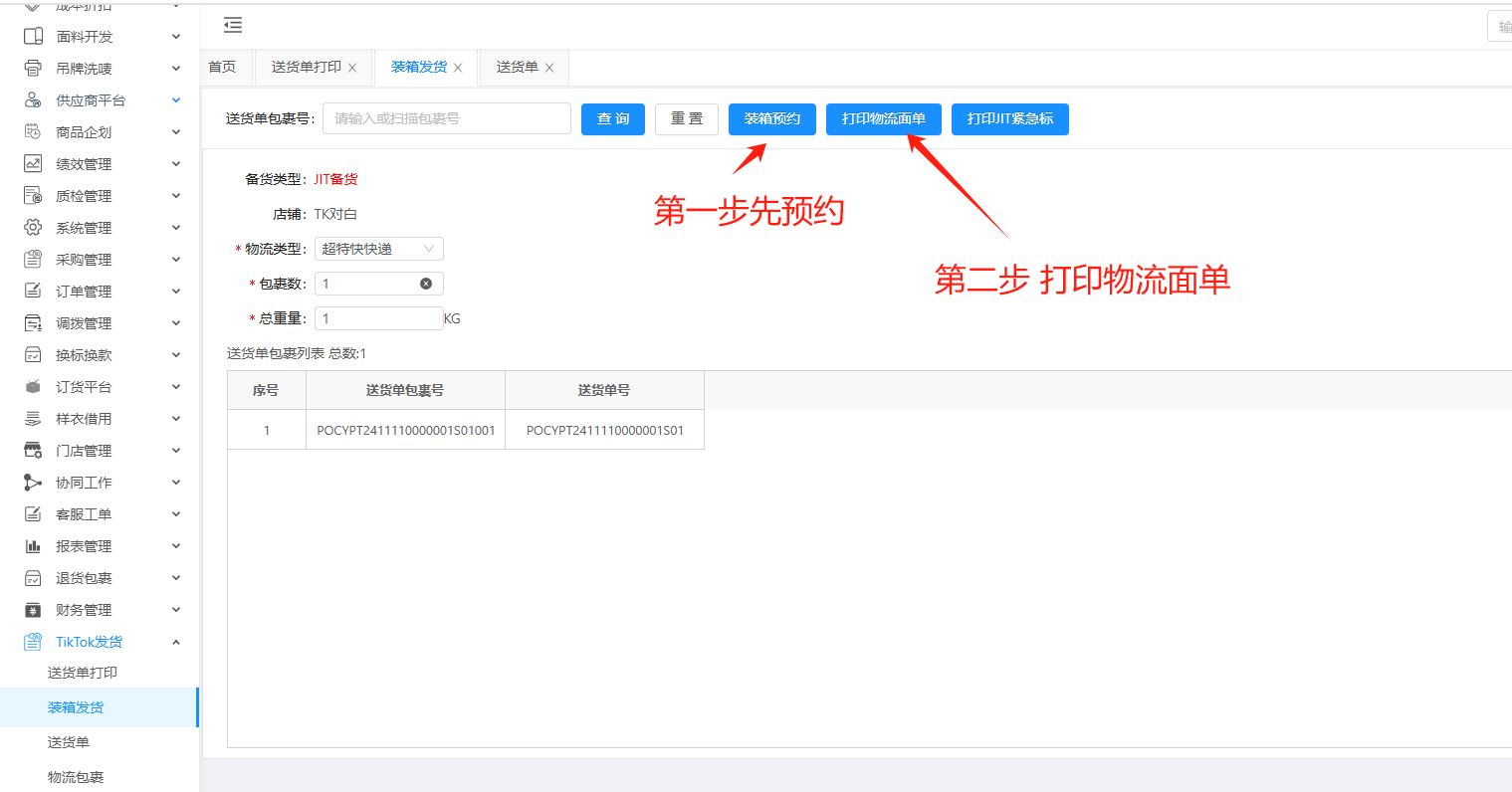
Task: Click the 装箱预约 button
Action: [771, 118]
